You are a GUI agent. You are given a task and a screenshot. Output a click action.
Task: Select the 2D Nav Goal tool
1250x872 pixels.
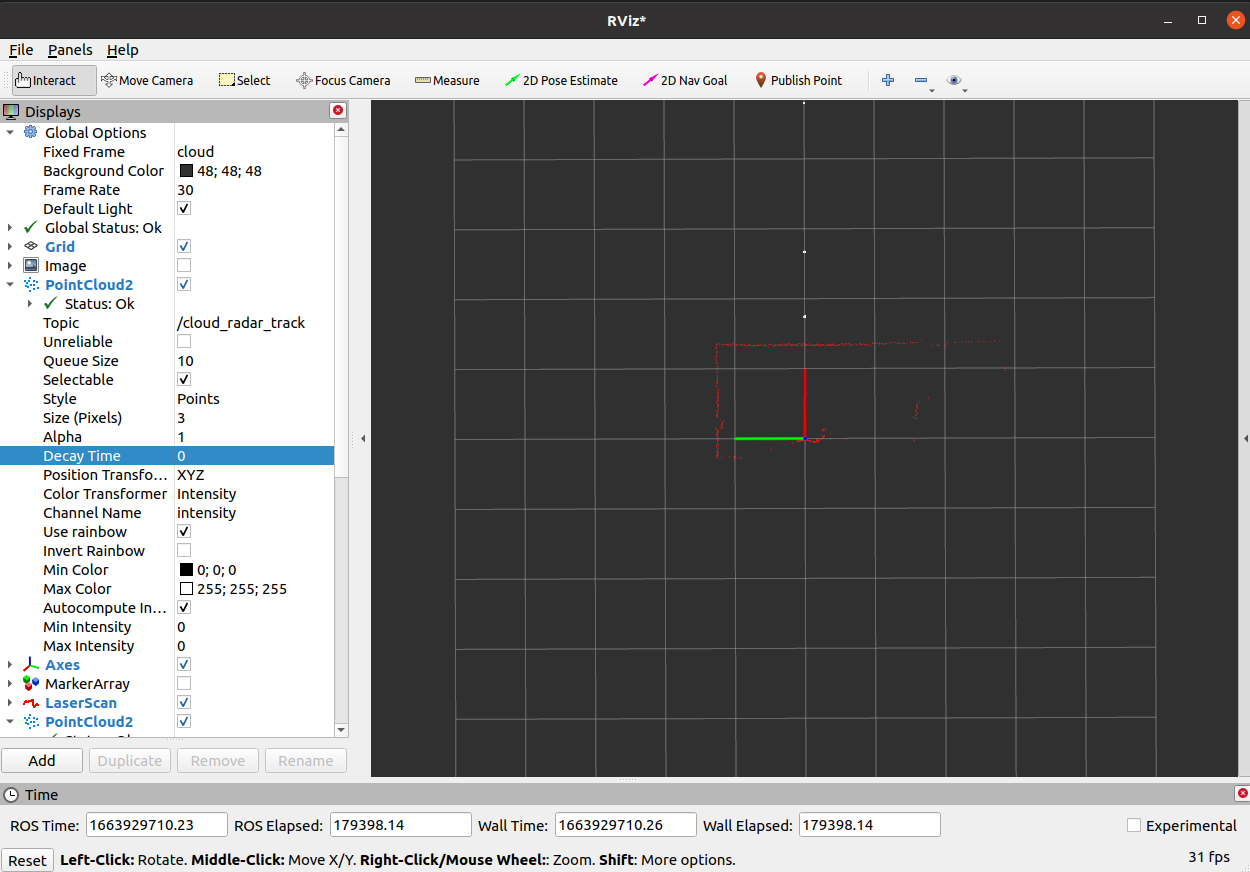[x=684, y=80]
